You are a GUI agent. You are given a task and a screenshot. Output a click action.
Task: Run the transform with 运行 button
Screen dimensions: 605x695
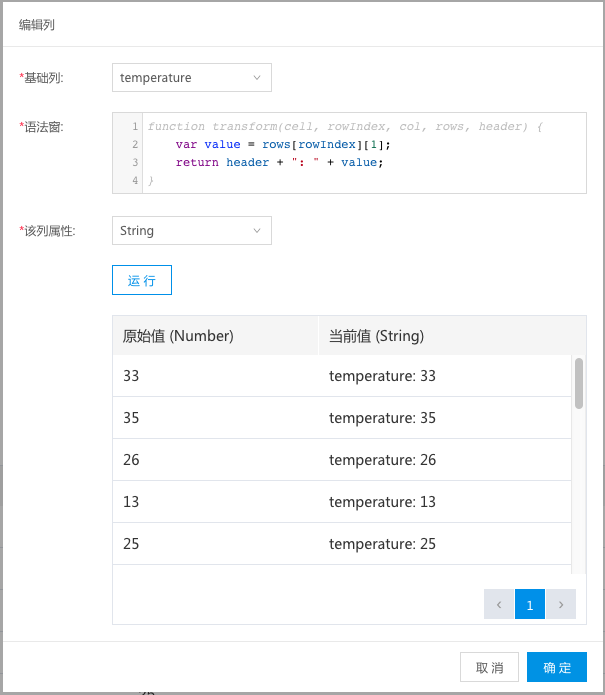(142, 280)
